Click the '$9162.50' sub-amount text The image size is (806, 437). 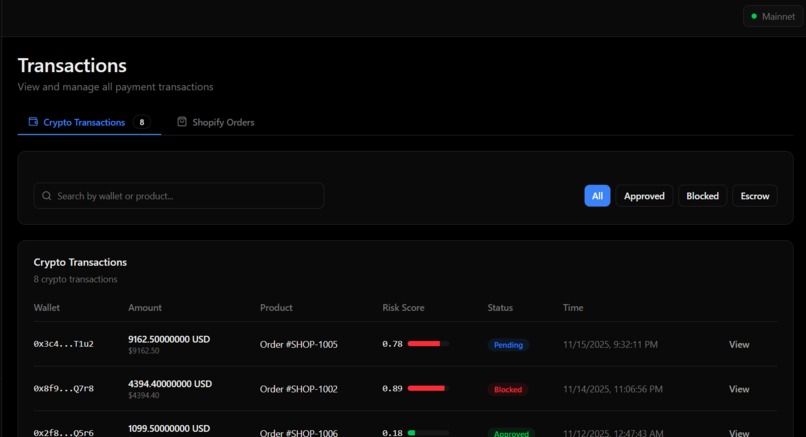click(144, 351)
